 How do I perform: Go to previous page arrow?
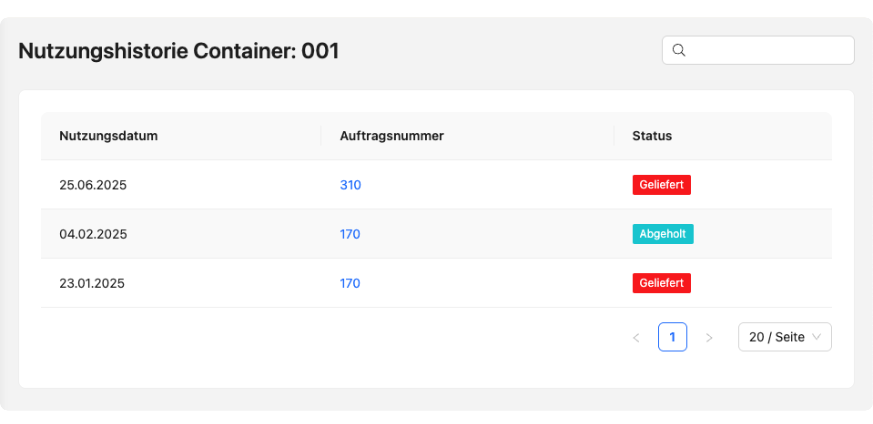click(636, 337)
